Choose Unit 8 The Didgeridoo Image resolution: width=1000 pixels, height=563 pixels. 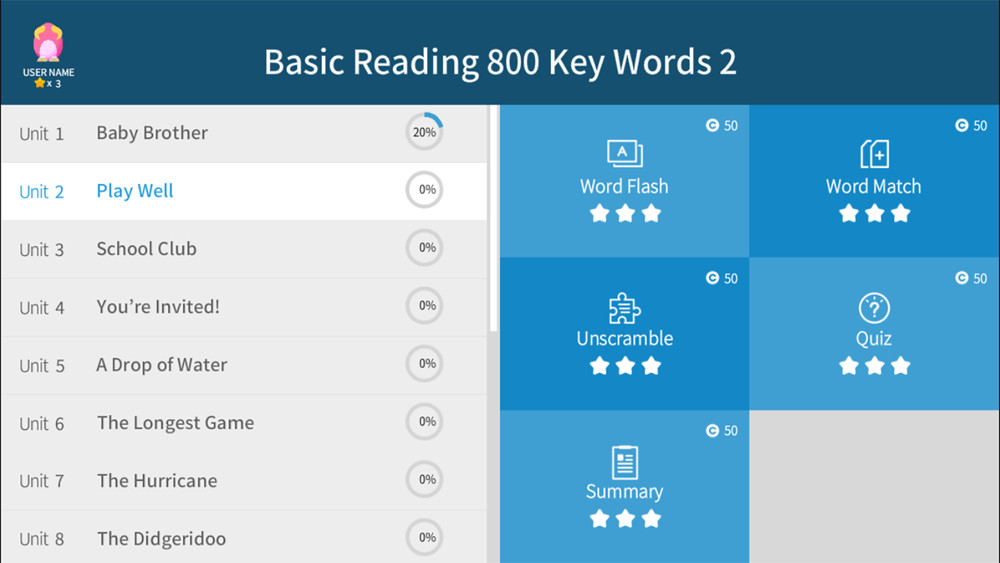(x=244, y=537)
